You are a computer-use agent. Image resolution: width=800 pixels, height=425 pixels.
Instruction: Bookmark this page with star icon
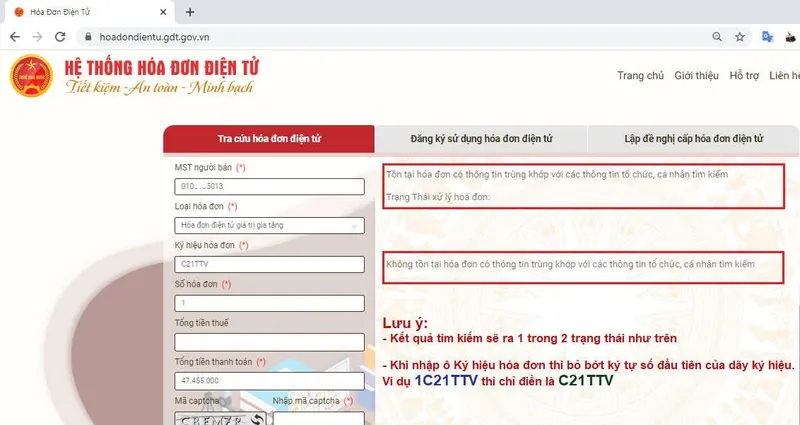[x=740, y=37]
